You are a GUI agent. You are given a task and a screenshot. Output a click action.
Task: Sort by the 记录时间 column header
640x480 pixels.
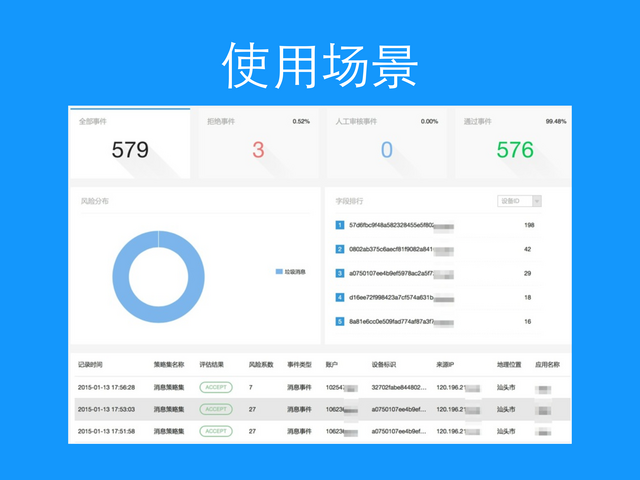pyautogui.click(x=90, y=364)
